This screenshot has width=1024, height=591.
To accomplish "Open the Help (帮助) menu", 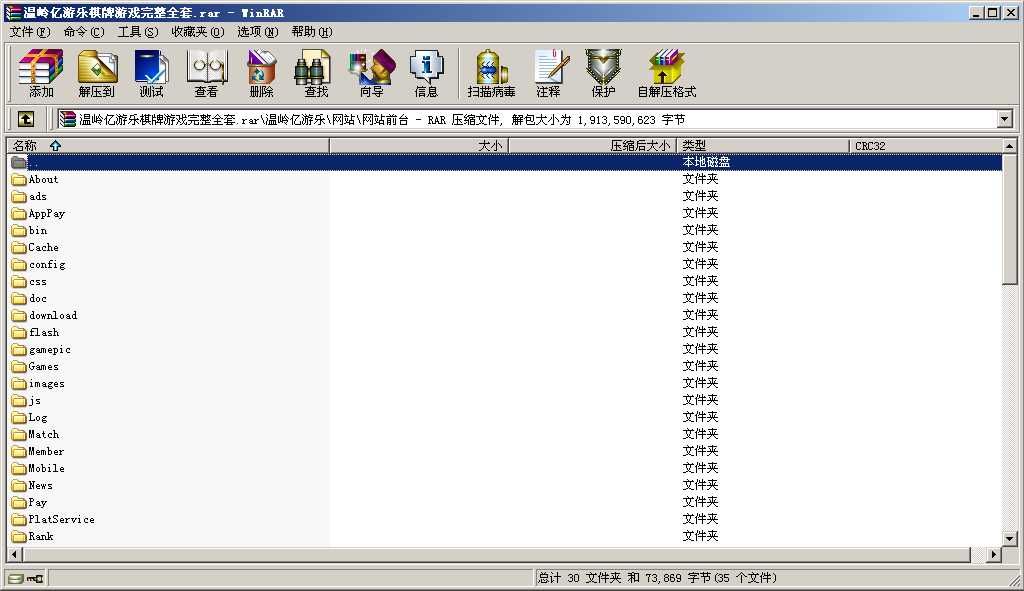I will point(312,32).
